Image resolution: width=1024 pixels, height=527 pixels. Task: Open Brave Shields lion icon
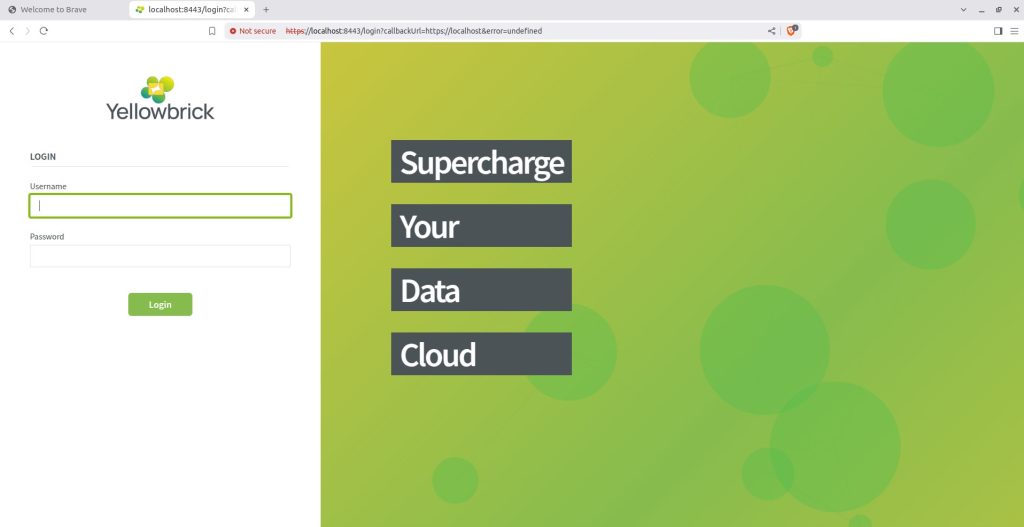(x=792, y=31)
